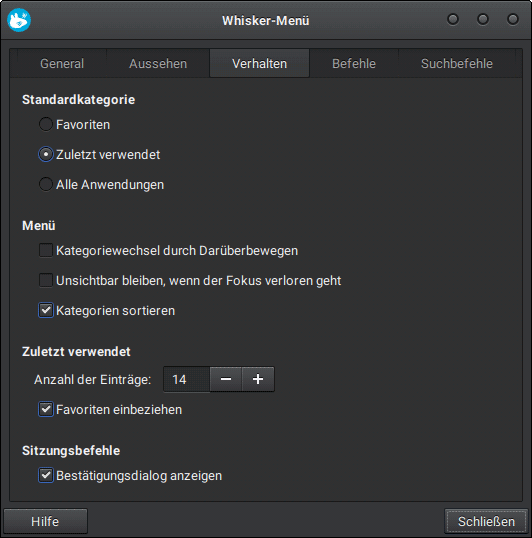
Task: Click the Hilfe button
Action: tap(45, 521)
